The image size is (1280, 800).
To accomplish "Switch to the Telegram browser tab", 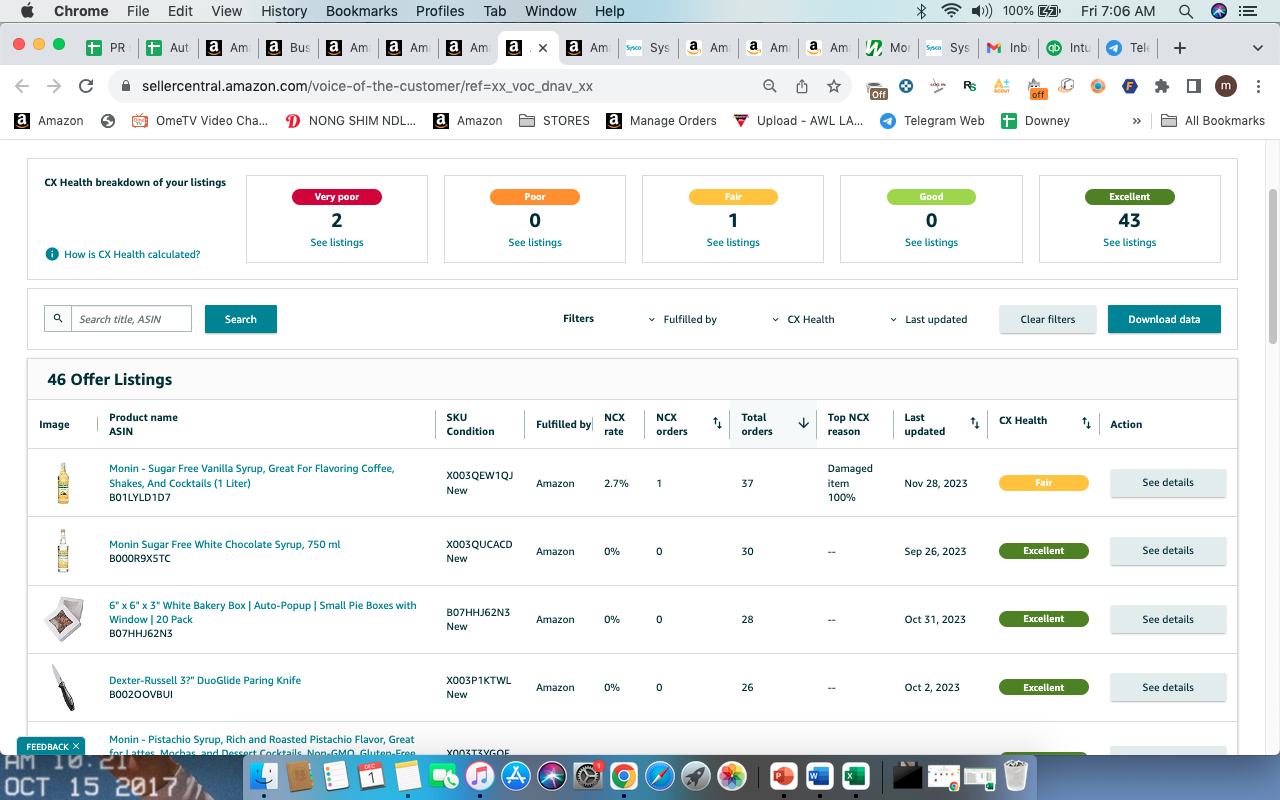I will [x=1127, y=48].
